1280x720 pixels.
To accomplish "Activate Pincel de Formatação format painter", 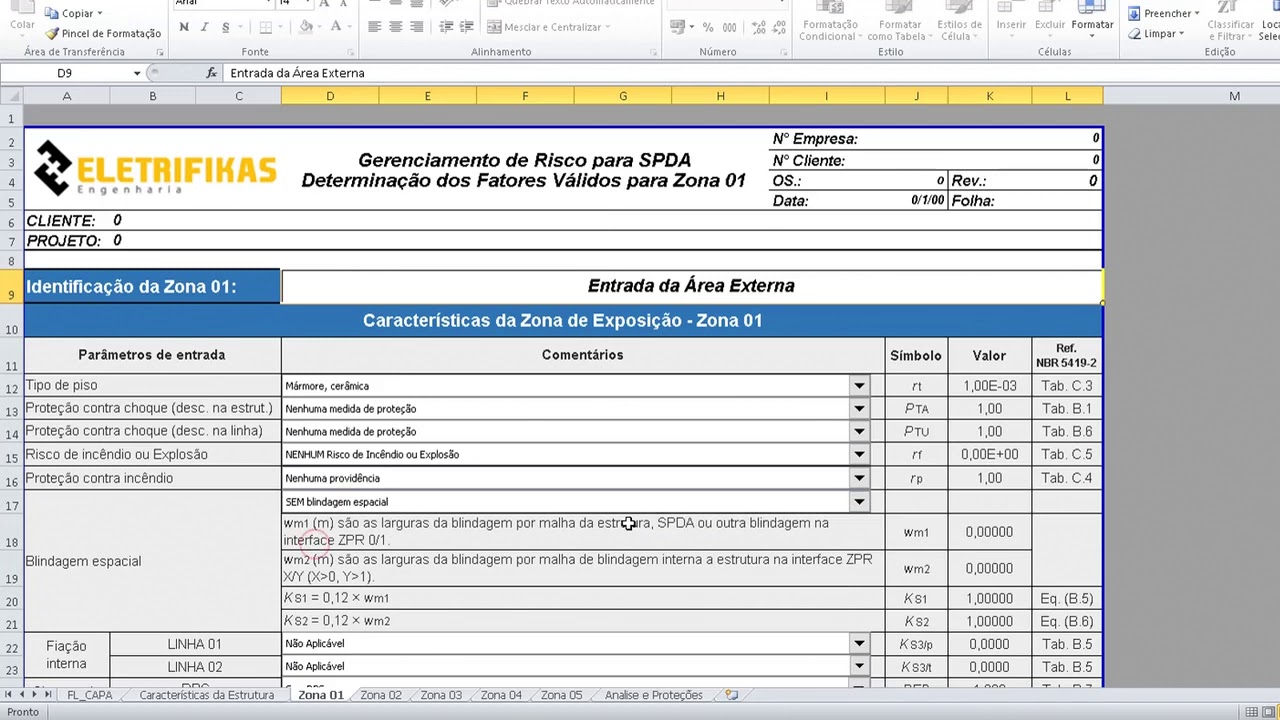I will click(103, 33).
